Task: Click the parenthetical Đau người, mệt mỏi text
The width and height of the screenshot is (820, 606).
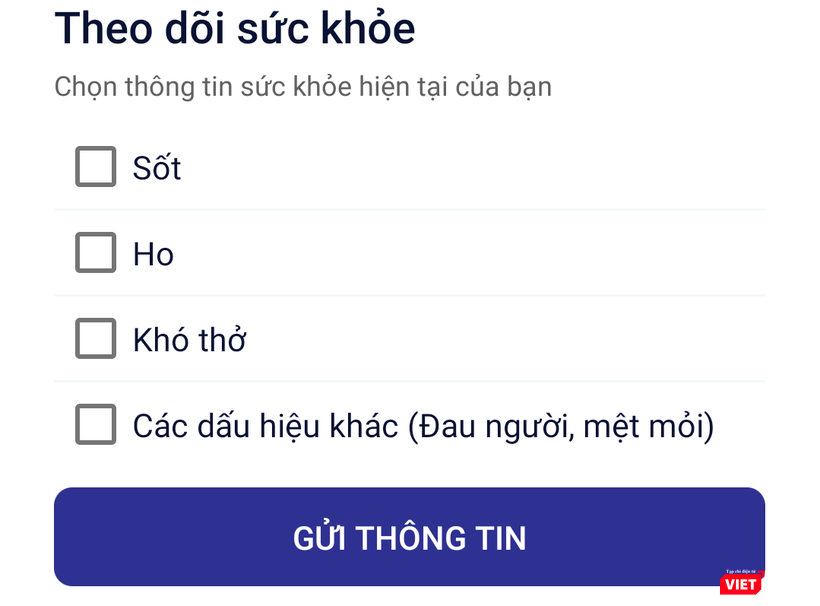Action: (561, 427)
